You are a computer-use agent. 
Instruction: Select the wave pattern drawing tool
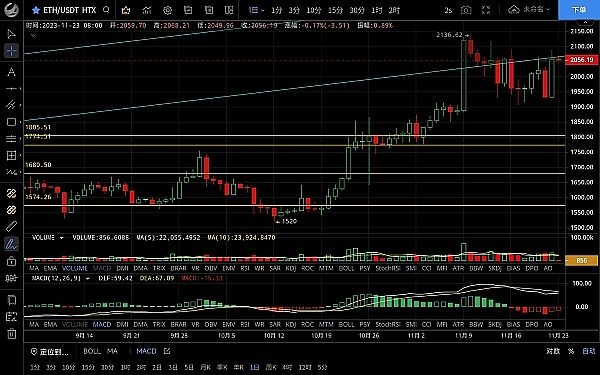[11, 172]
